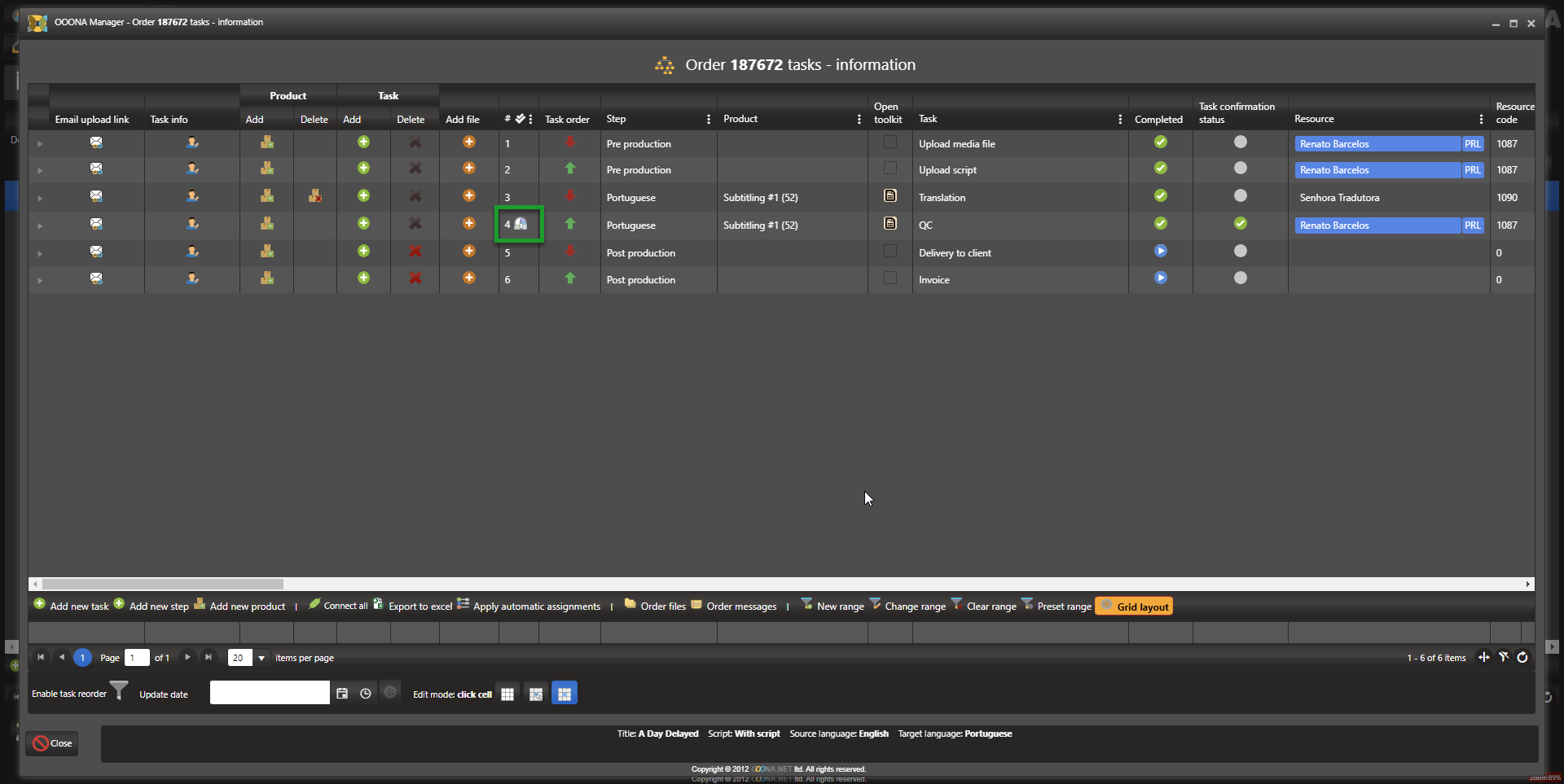Viewport: 1564px width, 784px height.
Task: Click Add product icon in QC row
Action: click(266, 224)
